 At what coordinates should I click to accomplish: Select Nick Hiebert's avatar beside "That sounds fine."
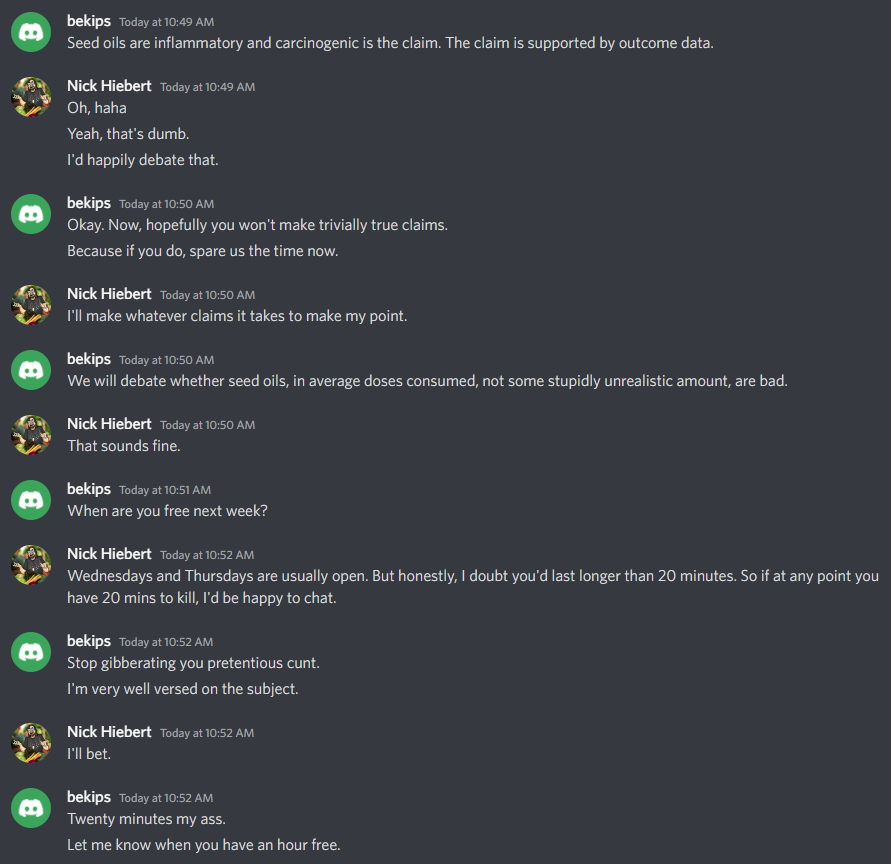coord(31,436)
